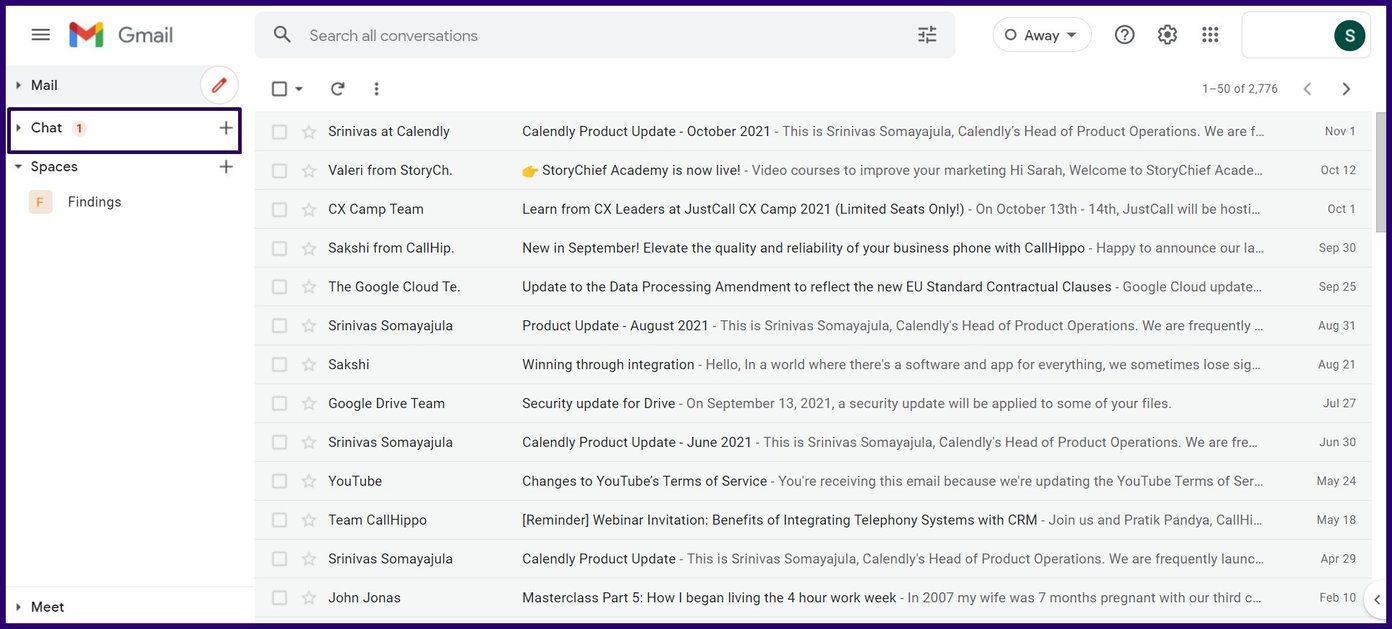This screenshot has height=629, width=1392.
Task: Click the search magnifier icon
Action: pyautogui.click(x=283, y=35)
